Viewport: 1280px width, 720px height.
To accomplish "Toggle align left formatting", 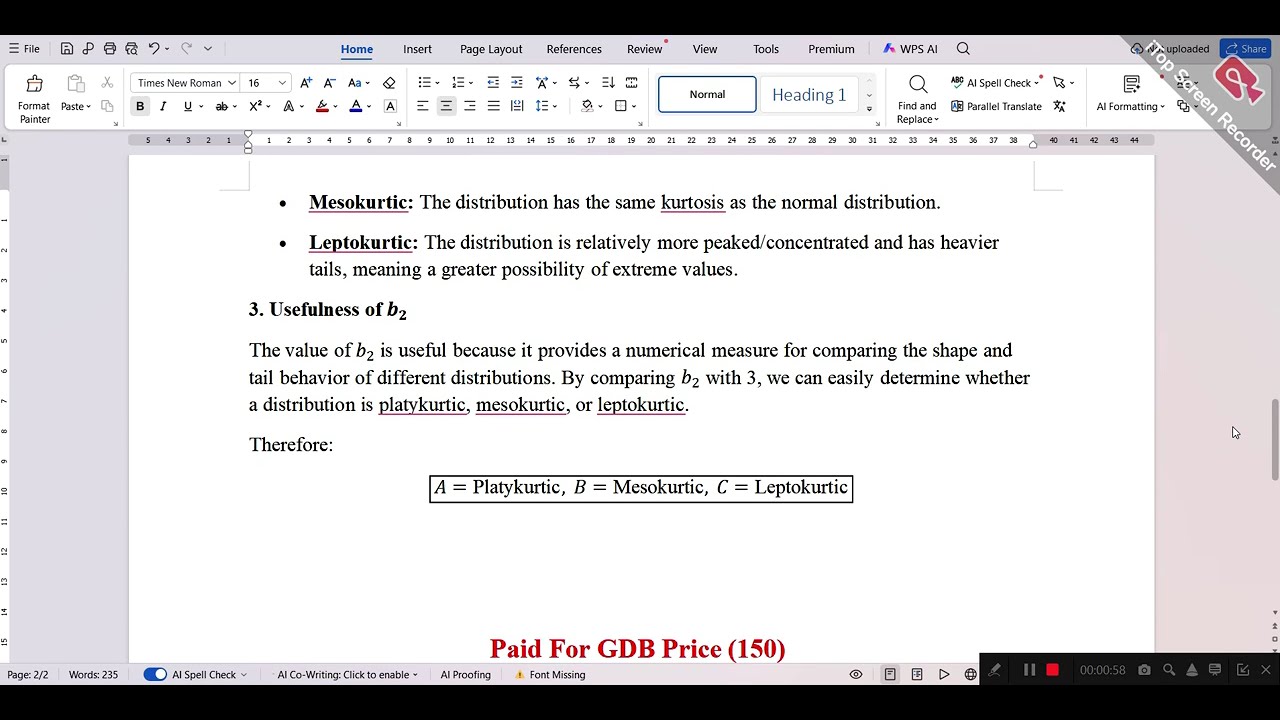I will coord(422,106).
